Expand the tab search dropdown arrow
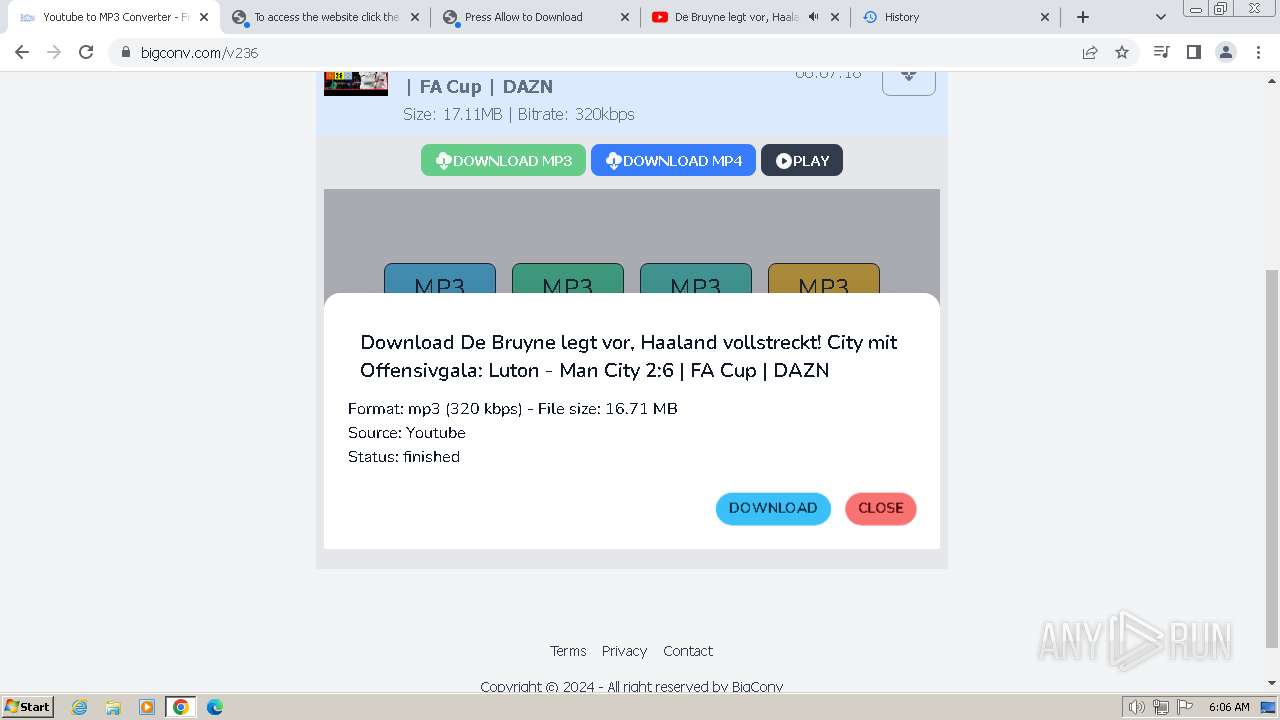1280x720 pixels. point(1161,17)
